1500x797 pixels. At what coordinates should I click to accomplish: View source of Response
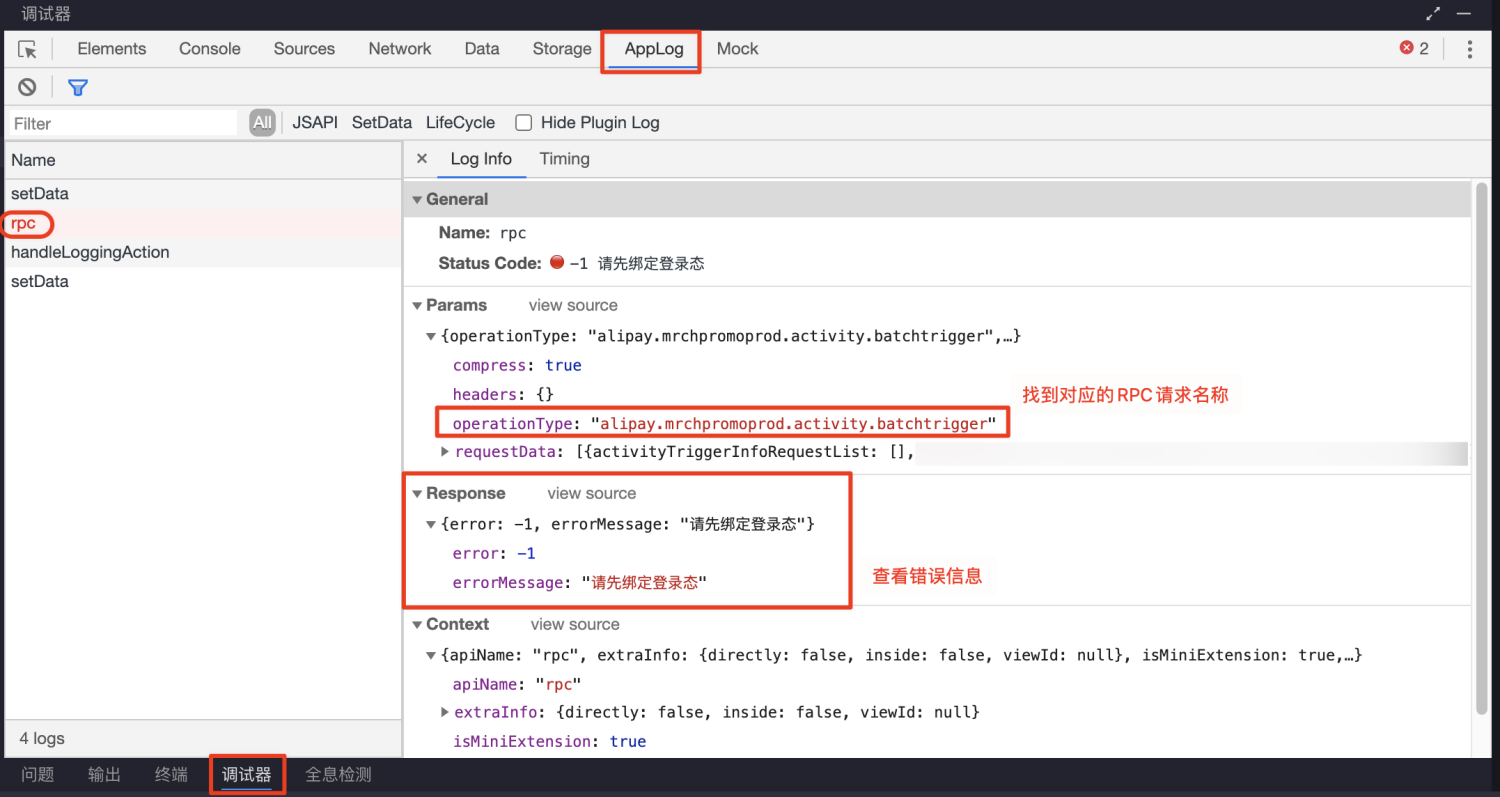[591, 493]
